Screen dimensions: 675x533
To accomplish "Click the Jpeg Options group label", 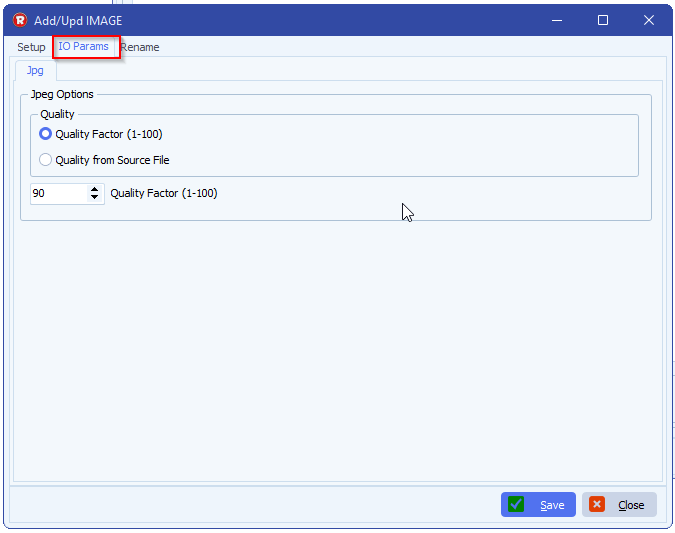I will click(x=62, y=94).
